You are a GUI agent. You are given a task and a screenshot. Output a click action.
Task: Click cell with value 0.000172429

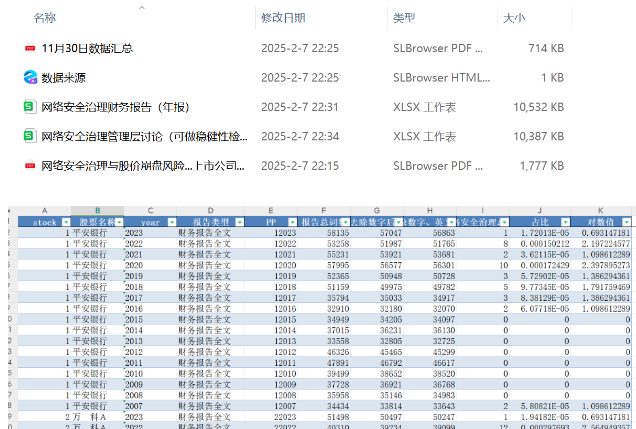(x=540, y=265)
